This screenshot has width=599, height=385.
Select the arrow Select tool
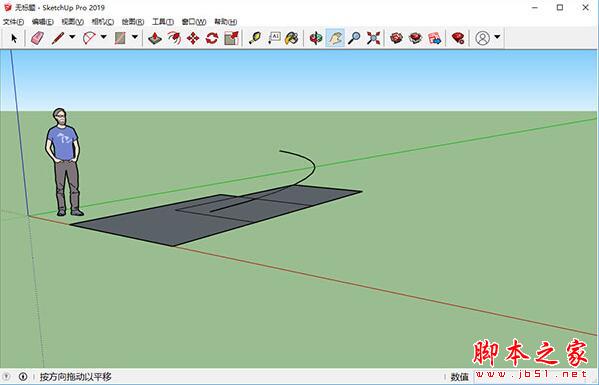pyautogui.click(x=14, y=38)
